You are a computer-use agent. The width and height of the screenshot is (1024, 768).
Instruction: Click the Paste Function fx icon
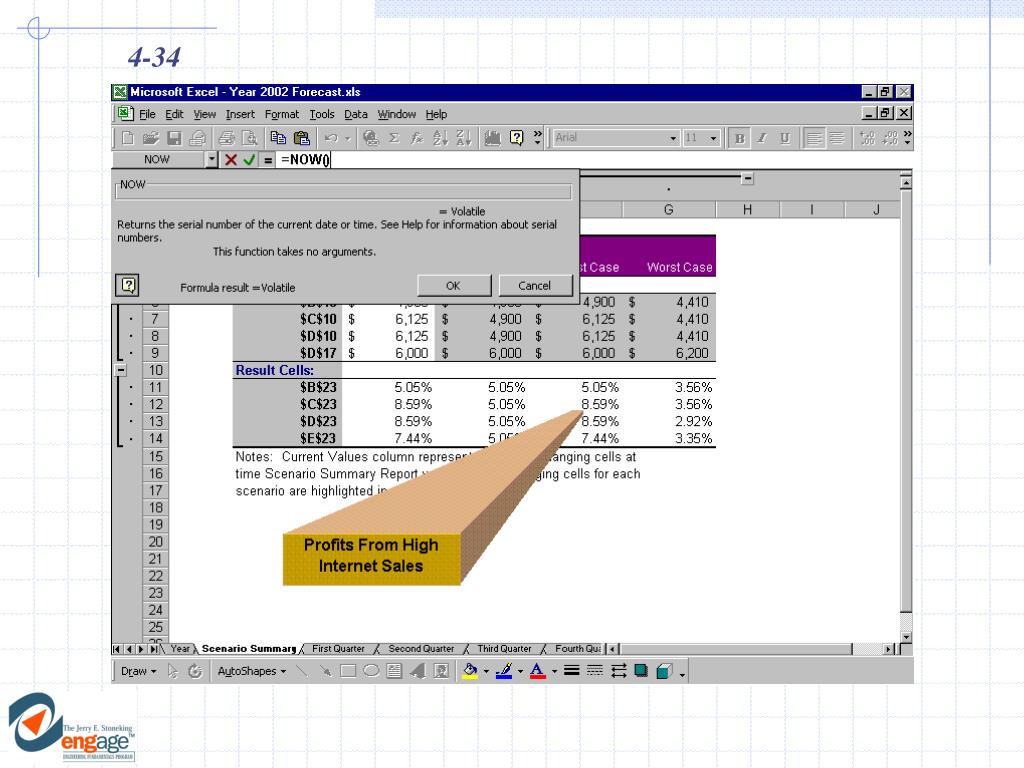coord(417,138)
